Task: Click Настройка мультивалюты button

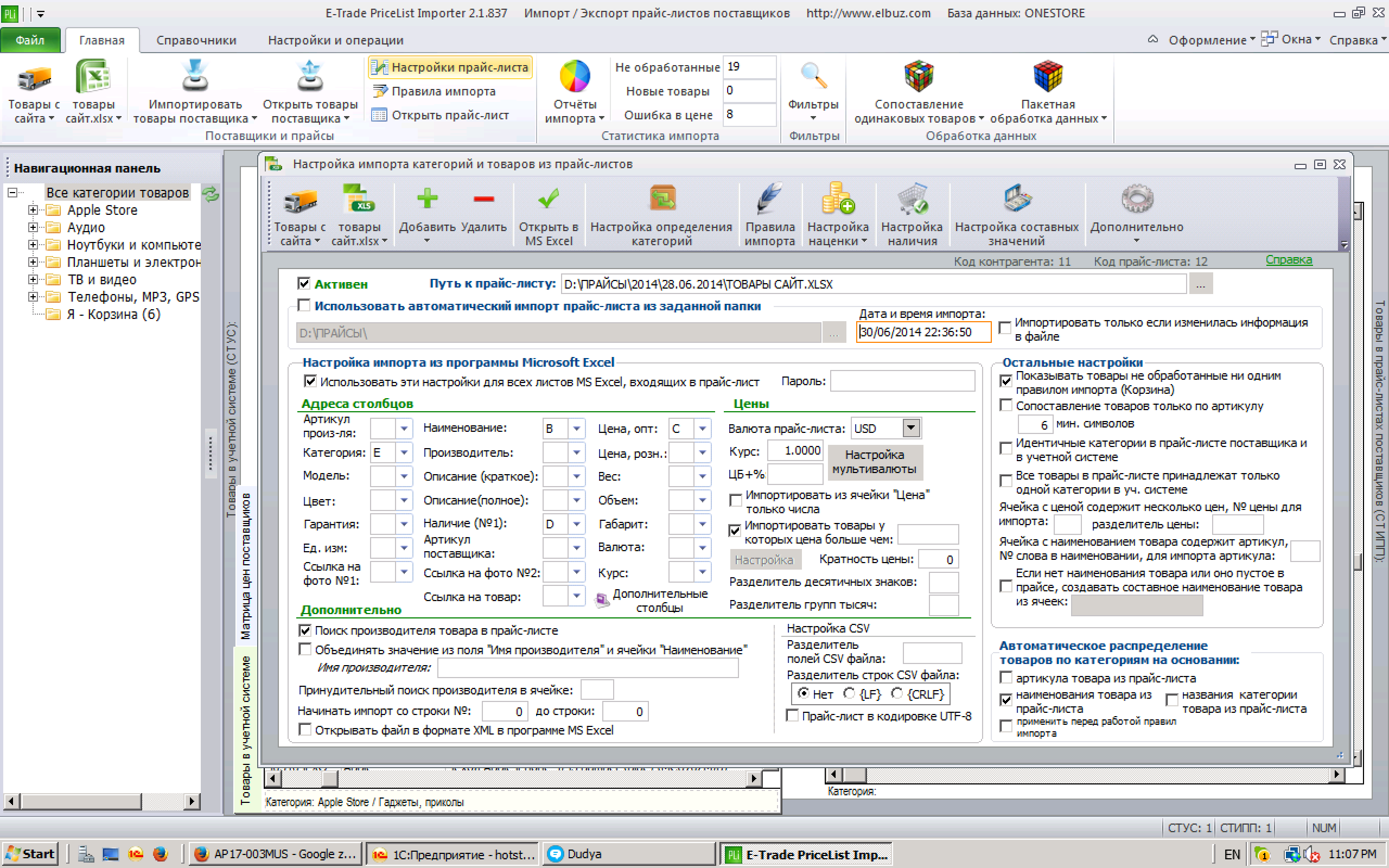Action: click(x=874, y=462)
